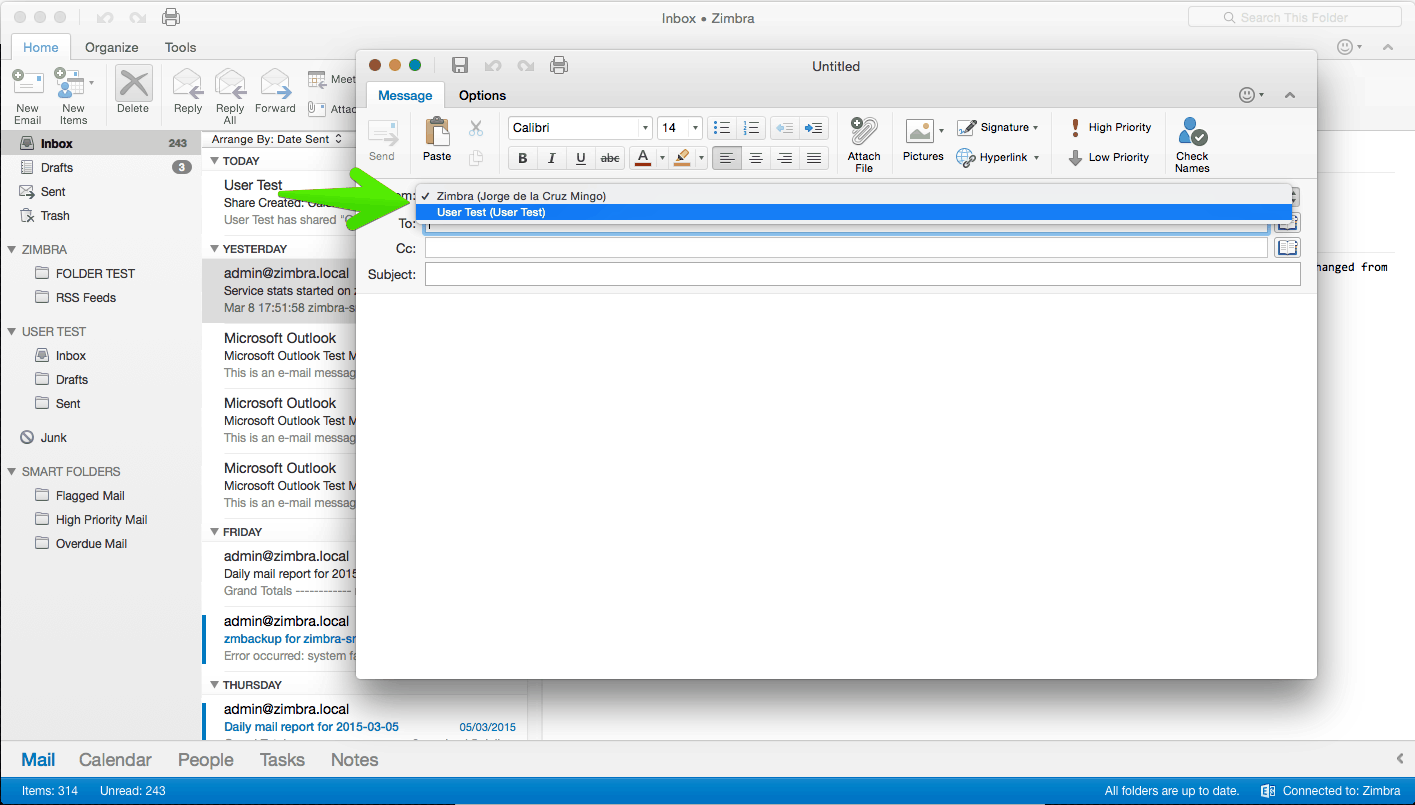The width and height of the screenshot is (1415, 805).
Task: Click the Forward icon in the main window
Action: pos(275,83)
